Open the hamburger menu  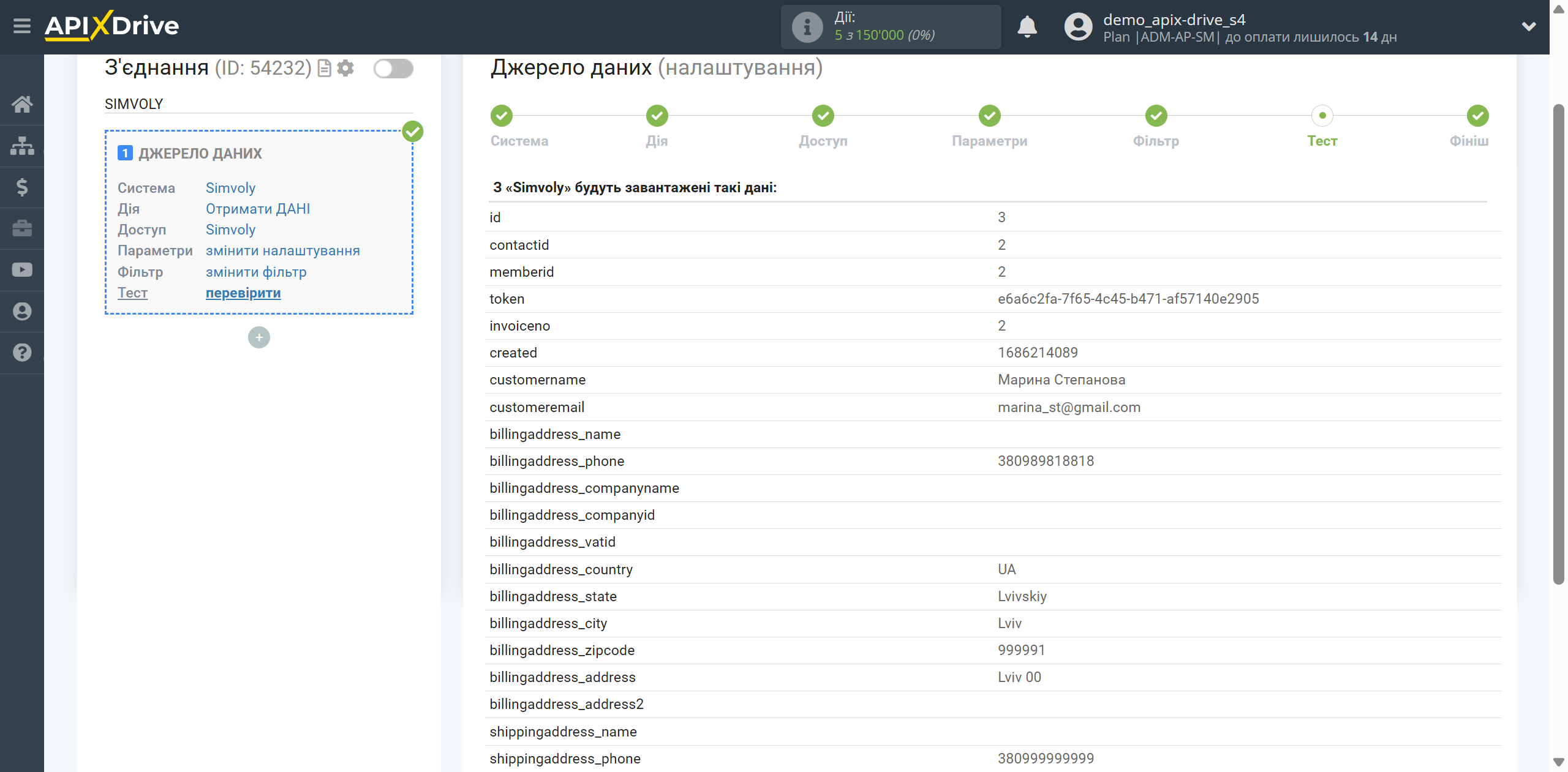tap(22, 26)
